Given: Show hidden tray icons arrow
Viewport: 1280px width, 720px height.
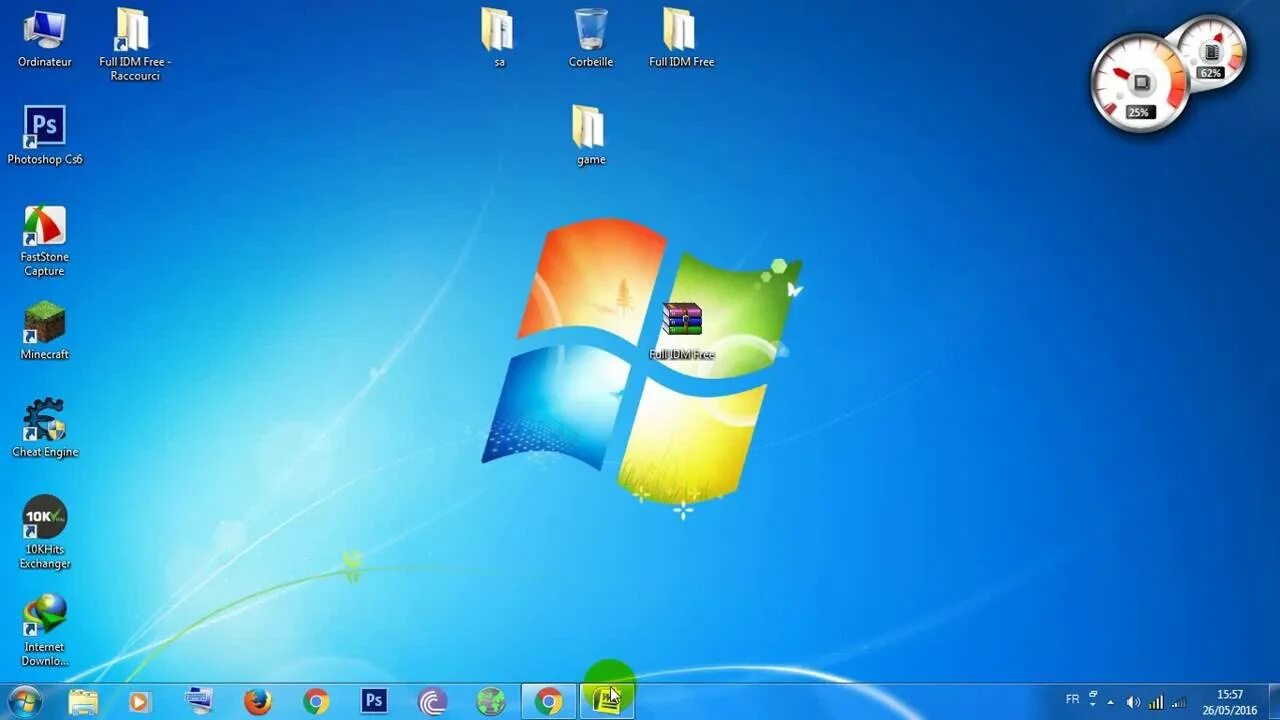Looking at the screenshot, I should pos(1110,703).
